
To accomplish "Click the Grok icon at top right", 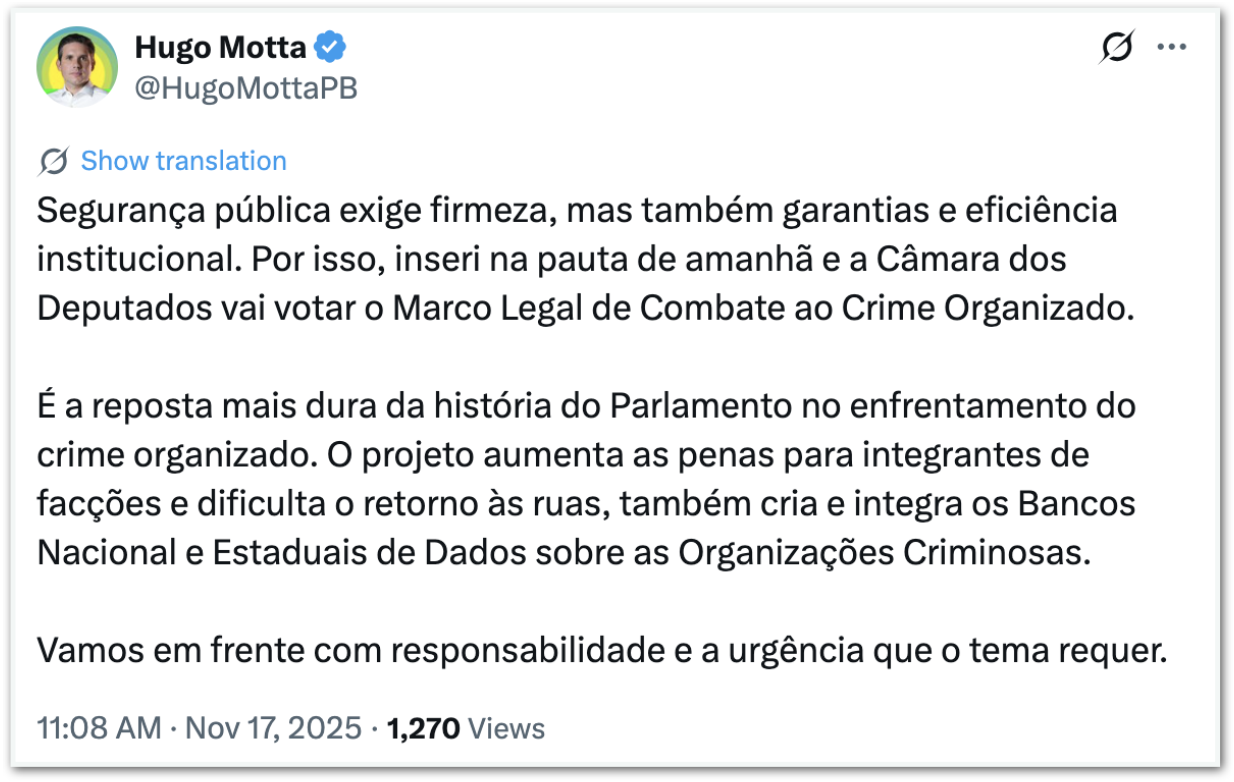I will point(1116,47).
